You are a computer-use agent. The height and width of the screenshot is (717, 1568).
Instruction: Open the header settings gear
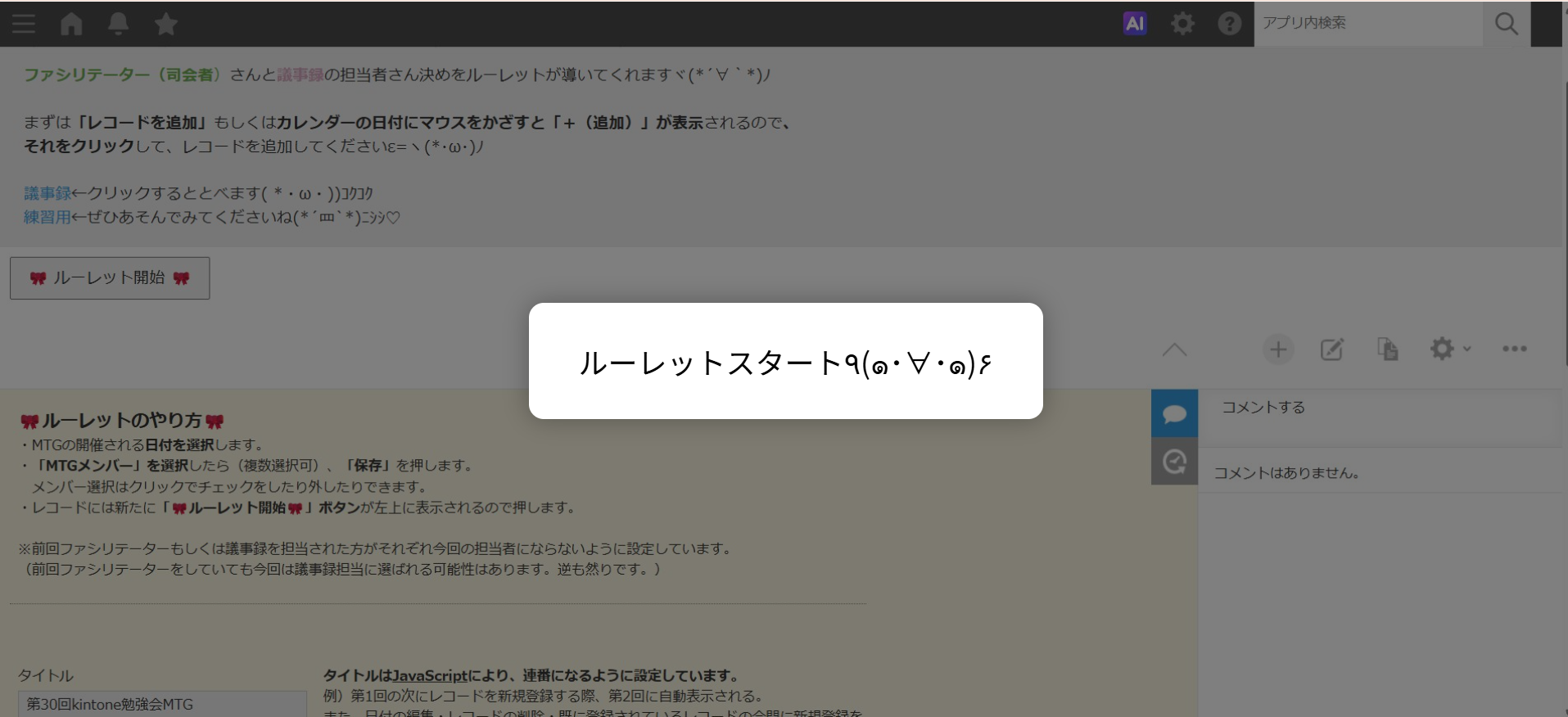(1182, 24)
